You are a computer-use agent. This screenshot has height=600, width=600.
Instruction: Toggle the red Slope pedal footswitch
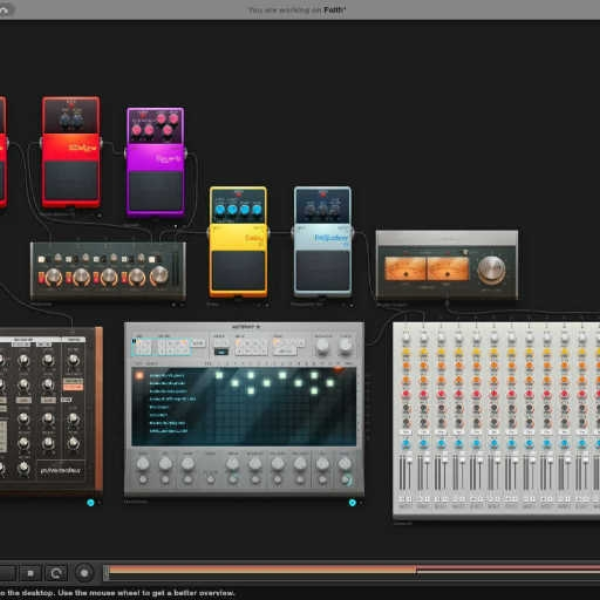click(x=71, y=180)
